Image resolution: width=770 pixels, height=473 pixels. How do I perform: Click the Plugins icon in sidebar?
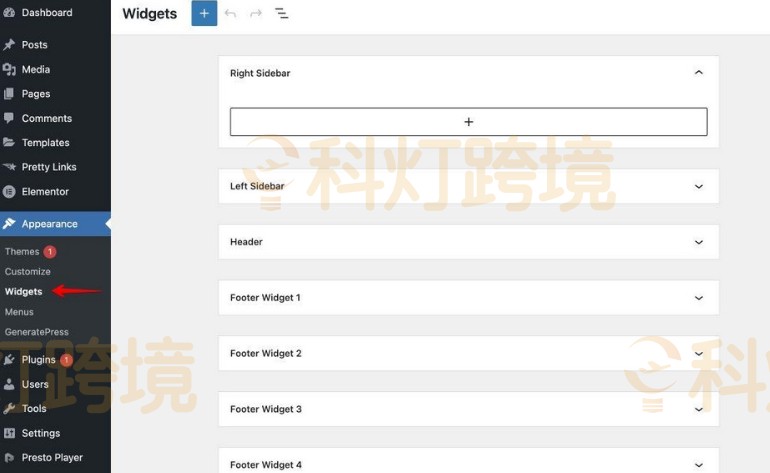pos(9,360)
